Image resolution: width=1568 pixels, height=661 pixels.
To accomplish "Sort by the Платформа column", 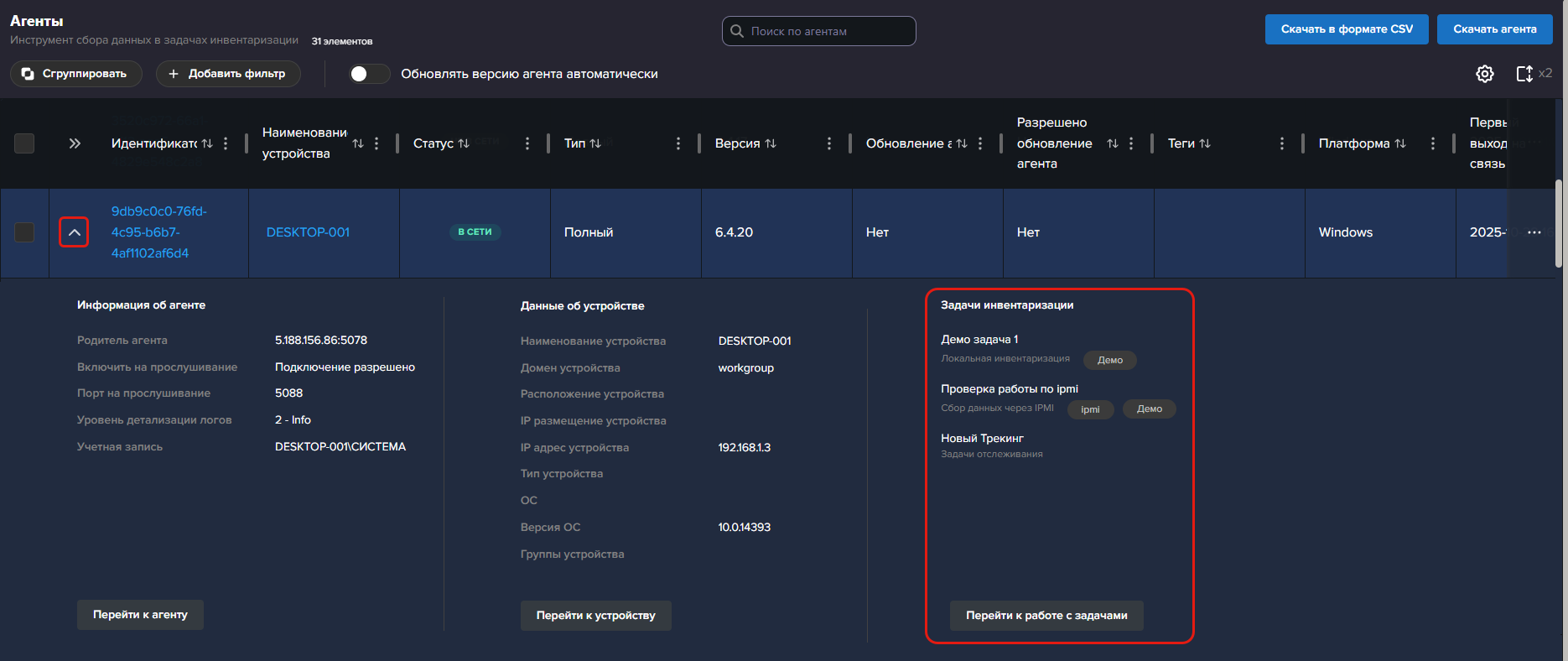I will click(1399, 143).
